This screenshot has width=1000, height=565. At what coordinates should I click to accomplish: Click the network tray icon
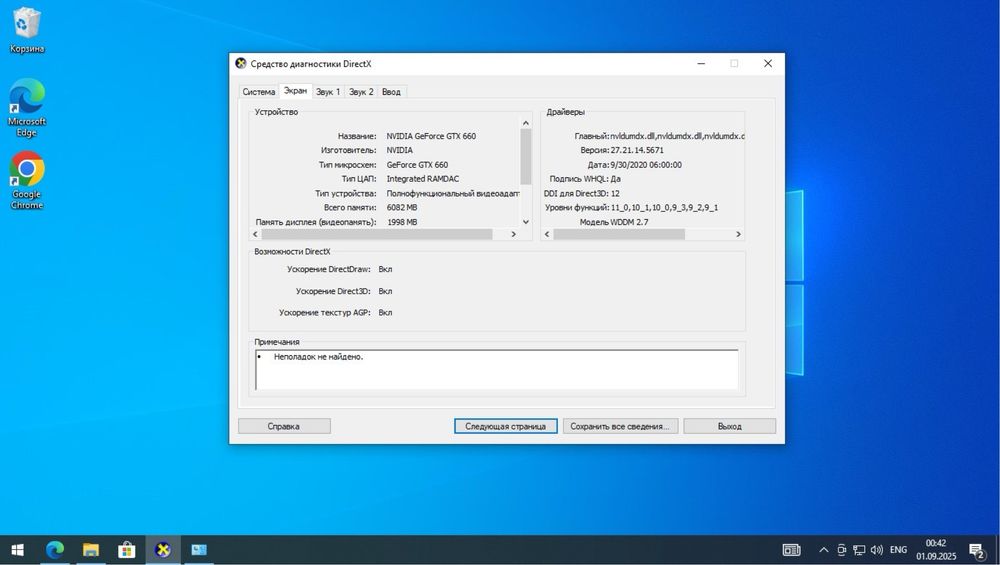click(x=859, y=550)
